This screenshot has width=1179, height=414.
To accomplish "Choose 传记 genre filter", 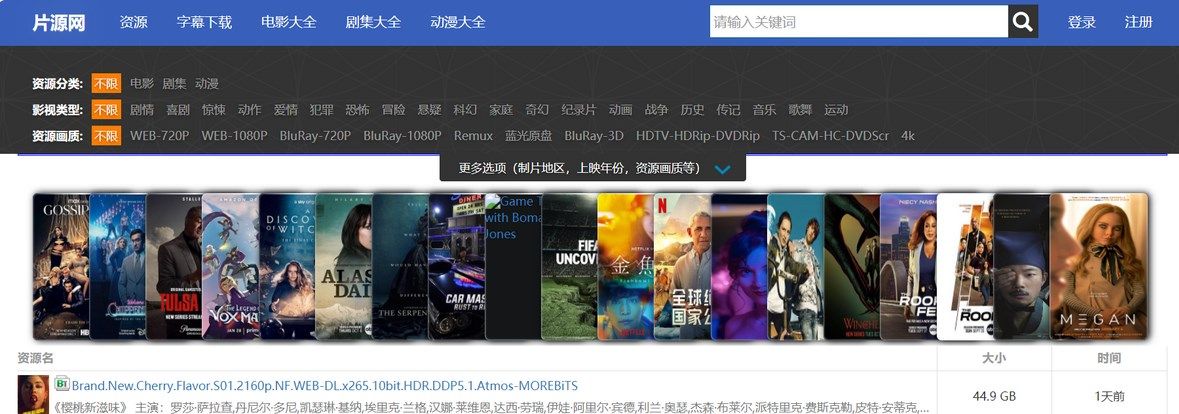I will click(x=729, y=110).
